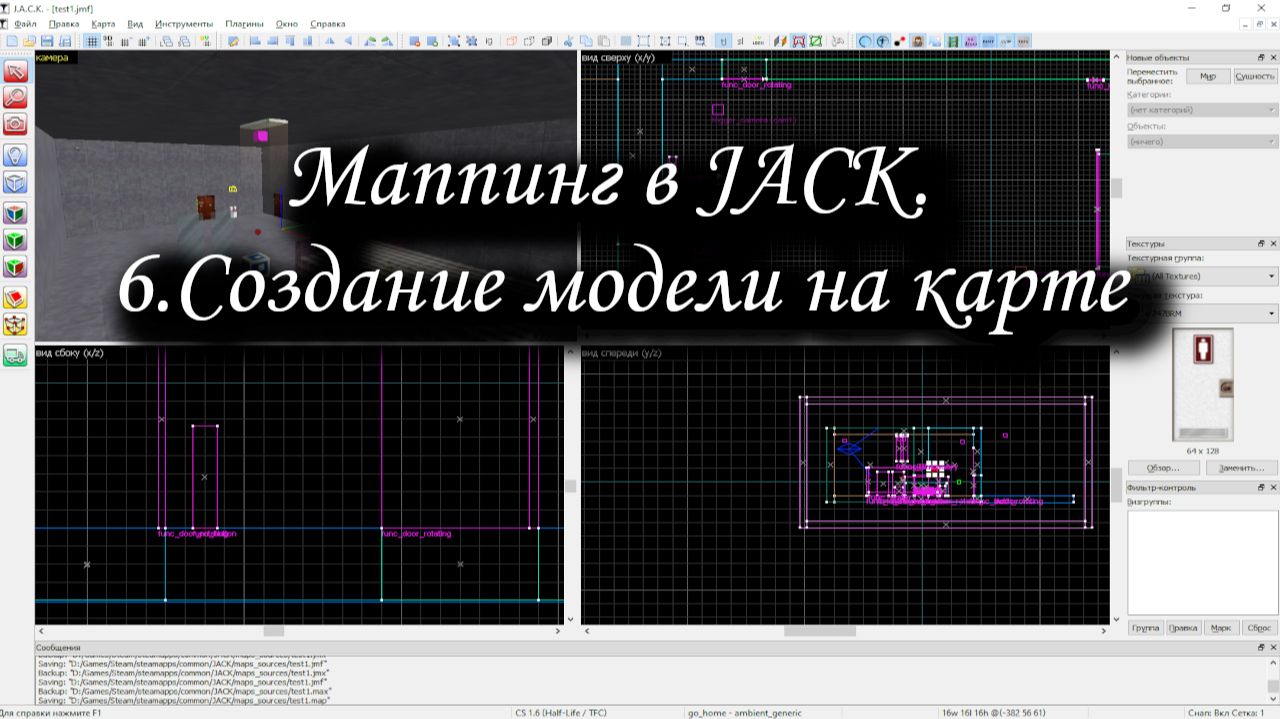1280x719 pixels.
Task: Click the face portrait toolbar icon
Action: click(917, 41)
